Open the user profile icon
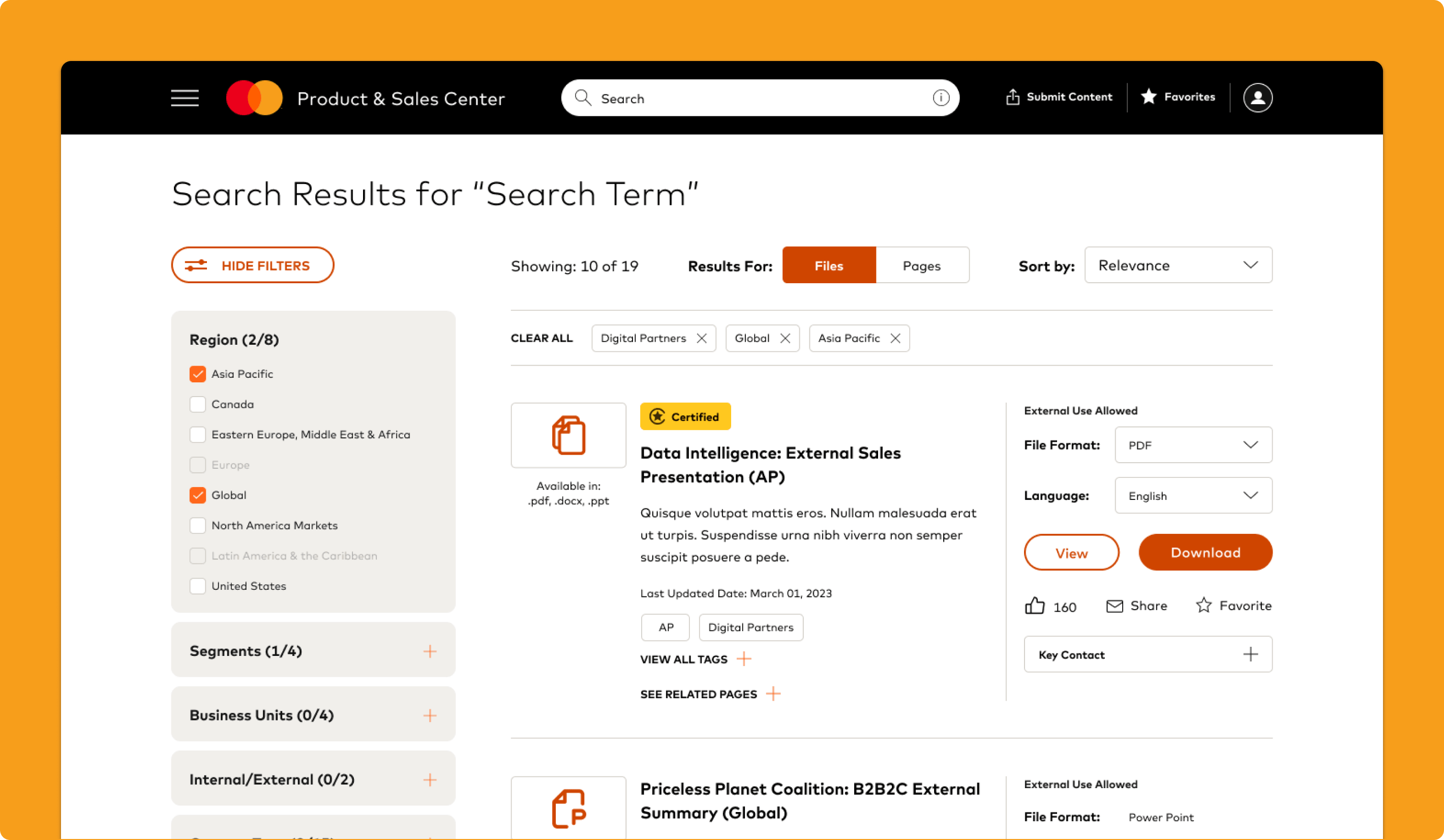The height and width of the screenshot is (840, 1444). [1257, 98]
